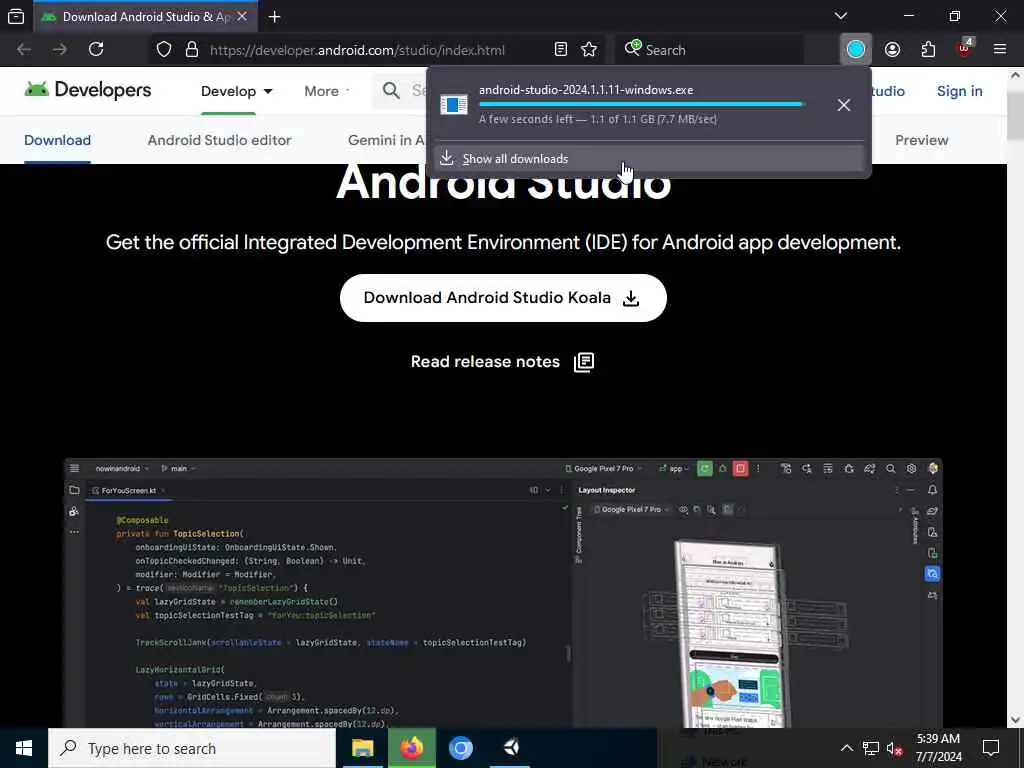Click Sign in link
1024x768 pixels.
click(x=959, y=91)
